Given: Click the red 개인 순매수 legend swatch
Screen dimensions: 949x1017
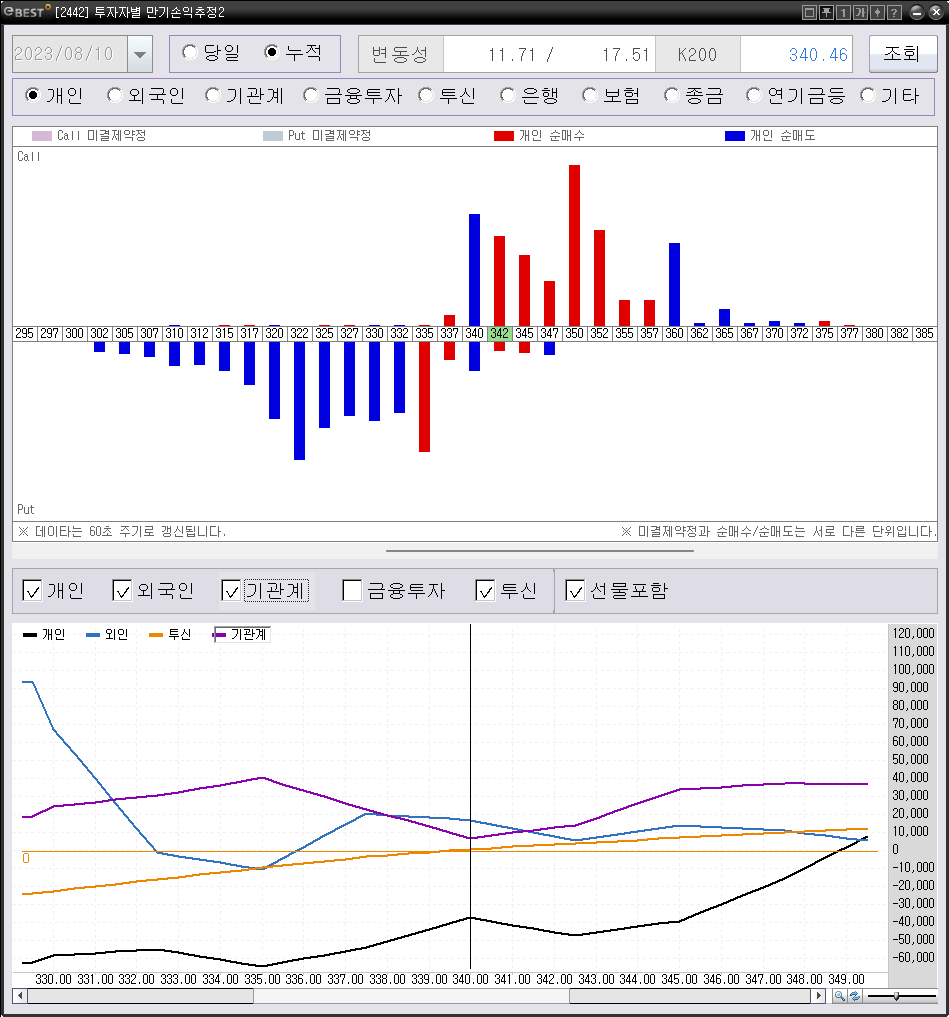Looking at the screenshot, I should [504, 136].
